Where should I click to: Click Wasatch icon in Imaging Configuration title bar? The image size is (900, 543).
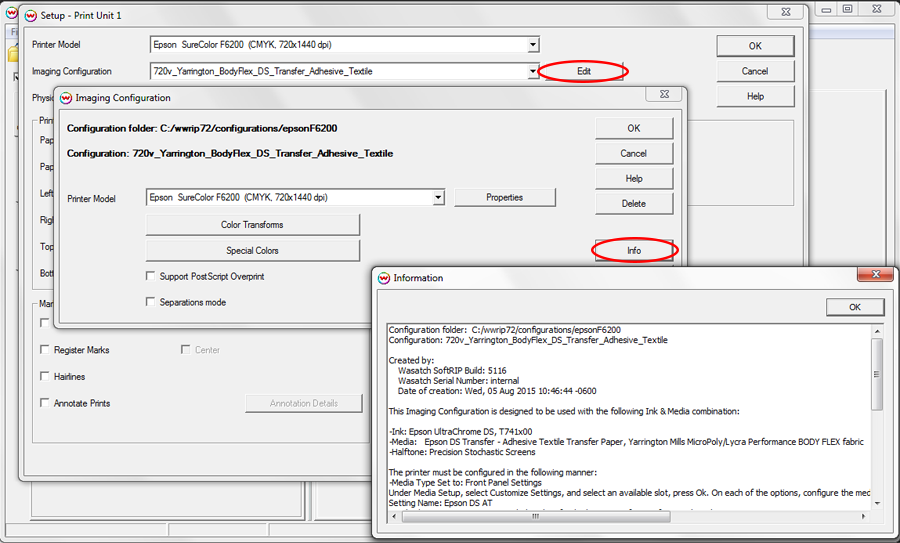click(66, 98)
